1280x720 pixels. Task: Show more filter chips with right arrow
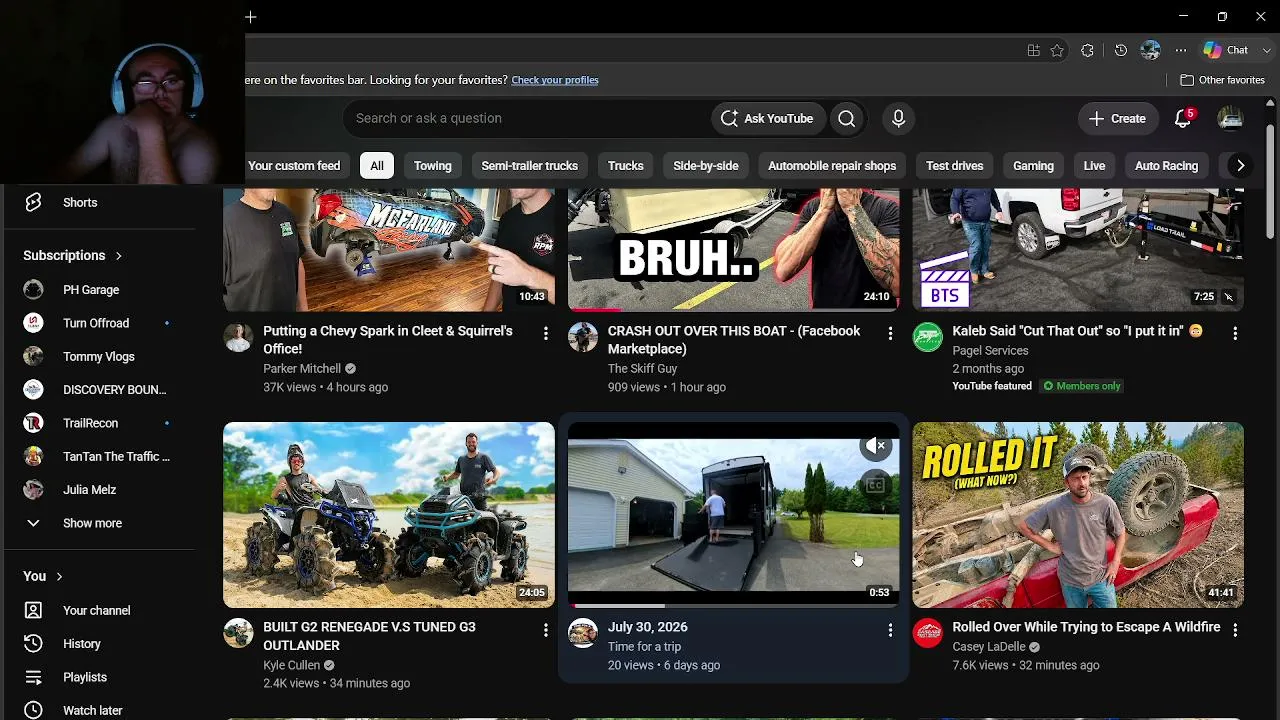click(1240, 166)
